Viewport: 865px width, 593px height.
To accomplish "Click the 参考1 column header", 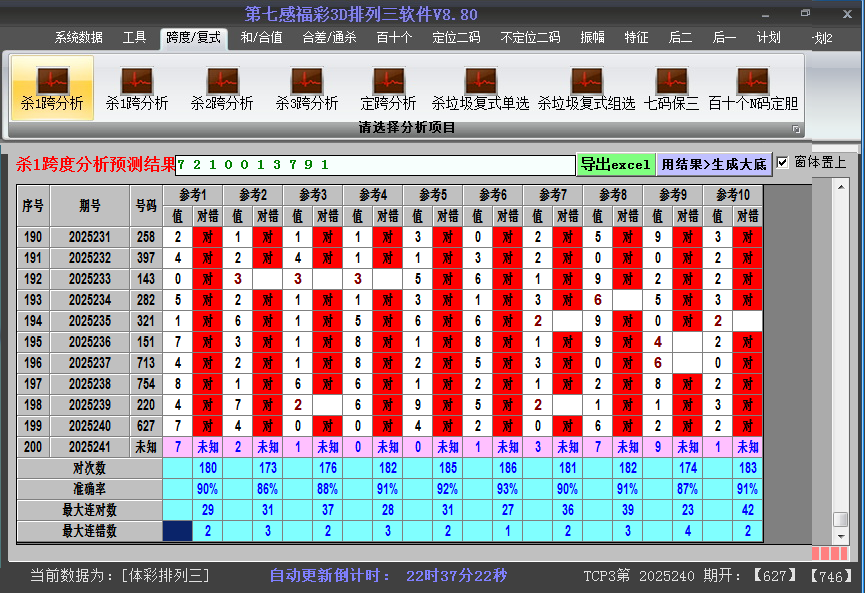I will point(193,194).
